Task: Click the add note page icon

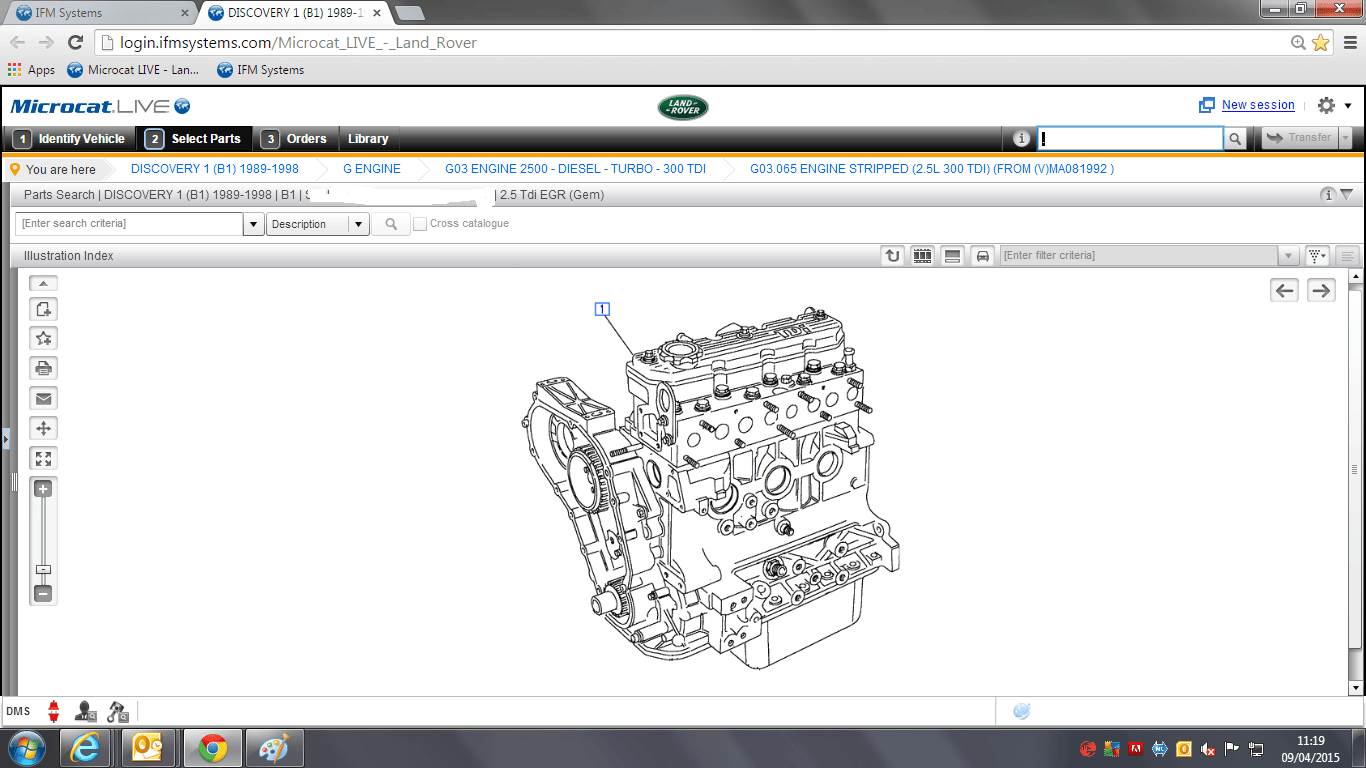Action: tap(44, 309)
